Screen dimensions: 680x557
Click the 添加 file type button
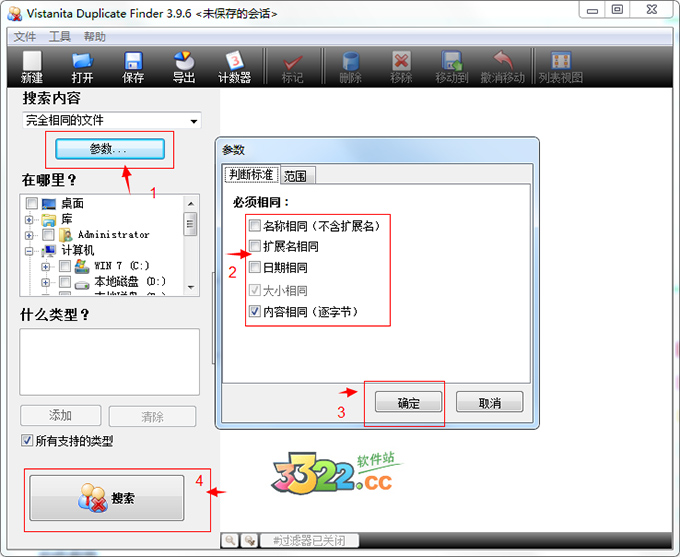(x=61, y=416)
